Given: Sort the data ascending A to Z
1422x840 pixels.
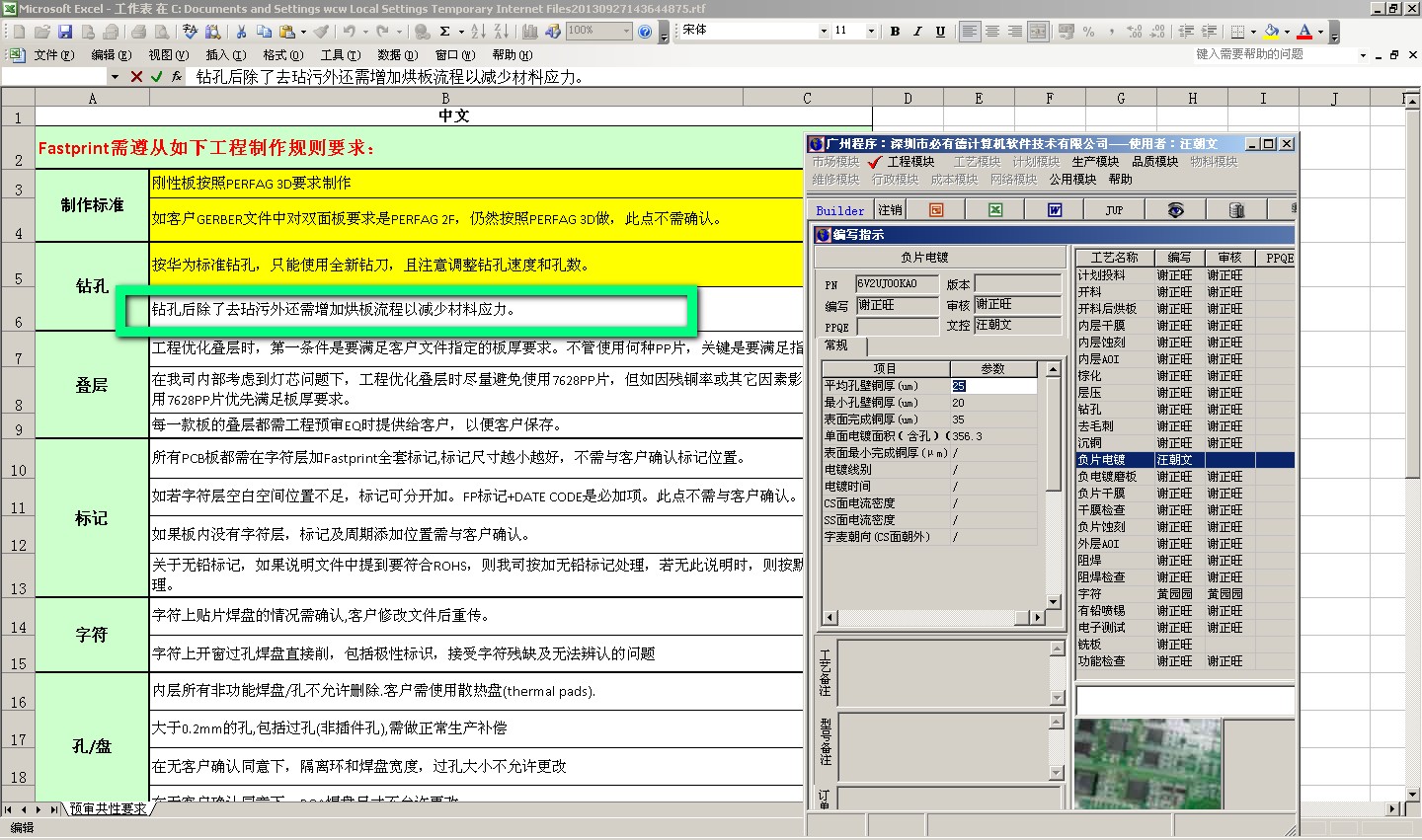Looking at the screenshot, I should click(479, 32).
